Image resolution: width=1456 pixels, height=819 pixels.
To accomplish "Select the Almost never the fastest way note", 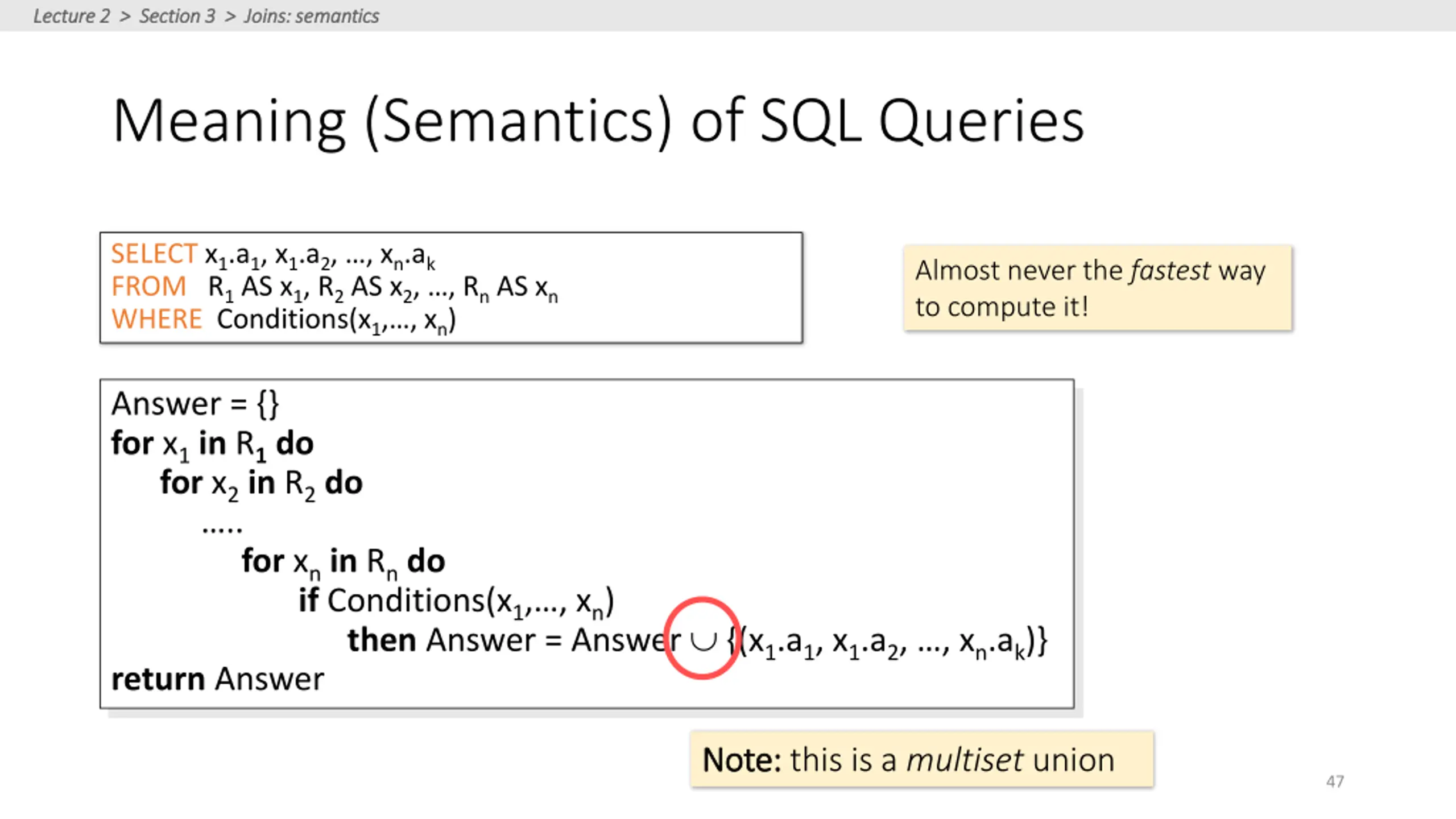I will pos(1098,288).
